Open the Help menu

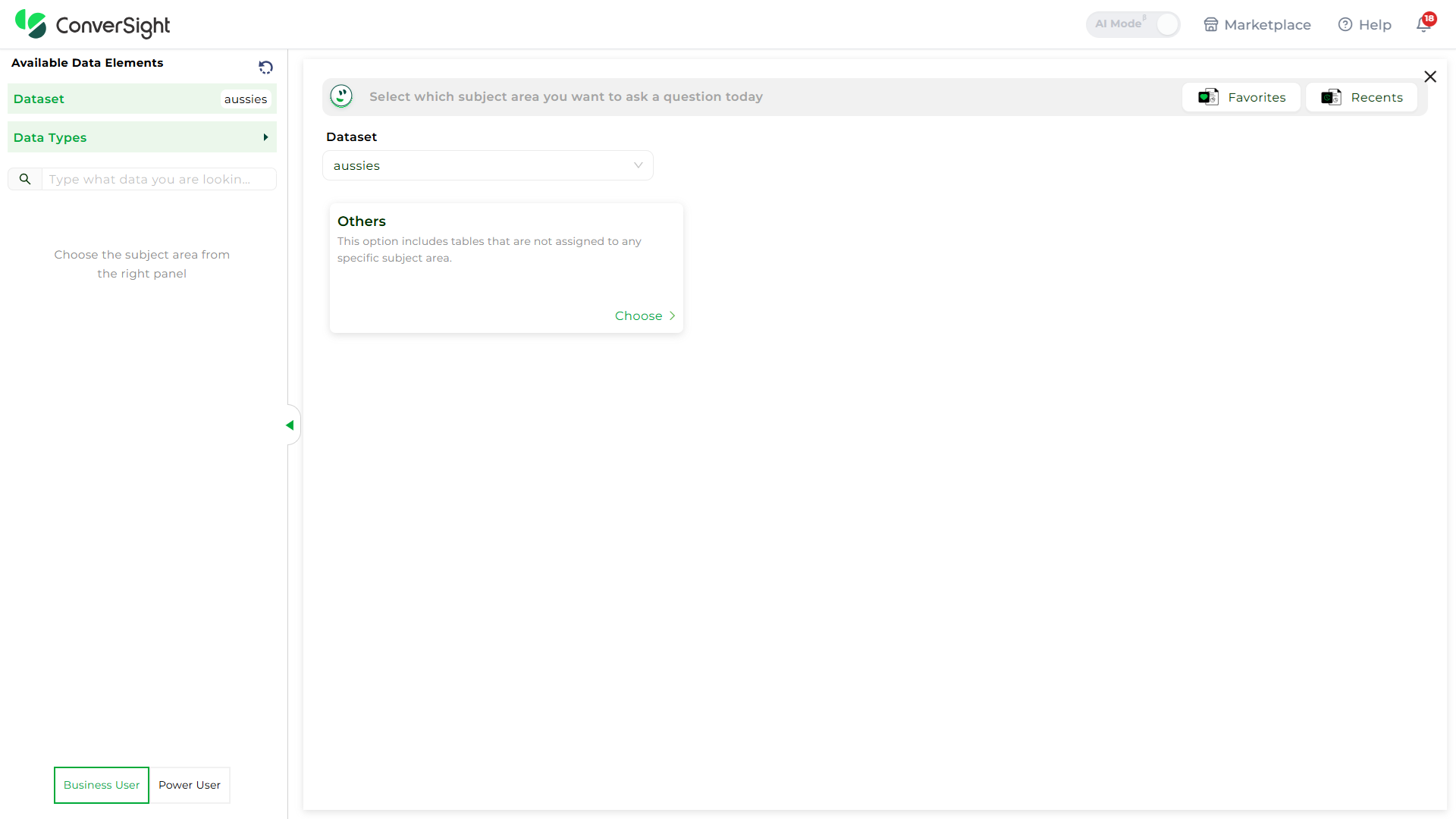[1365, 25]
